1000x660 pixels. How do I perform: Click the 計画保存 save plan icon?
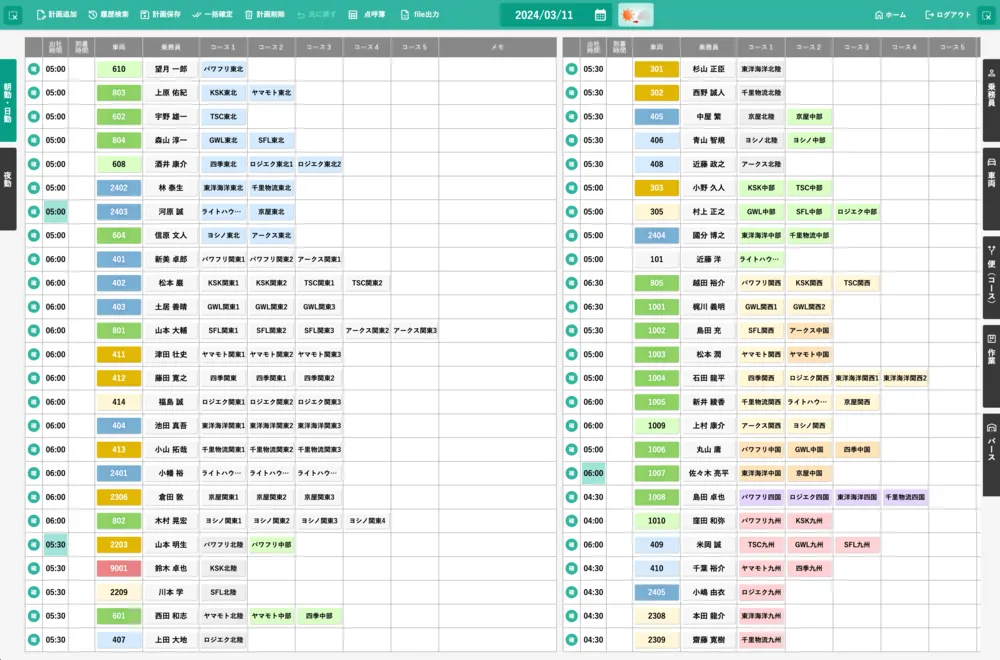tap(145, 15)
